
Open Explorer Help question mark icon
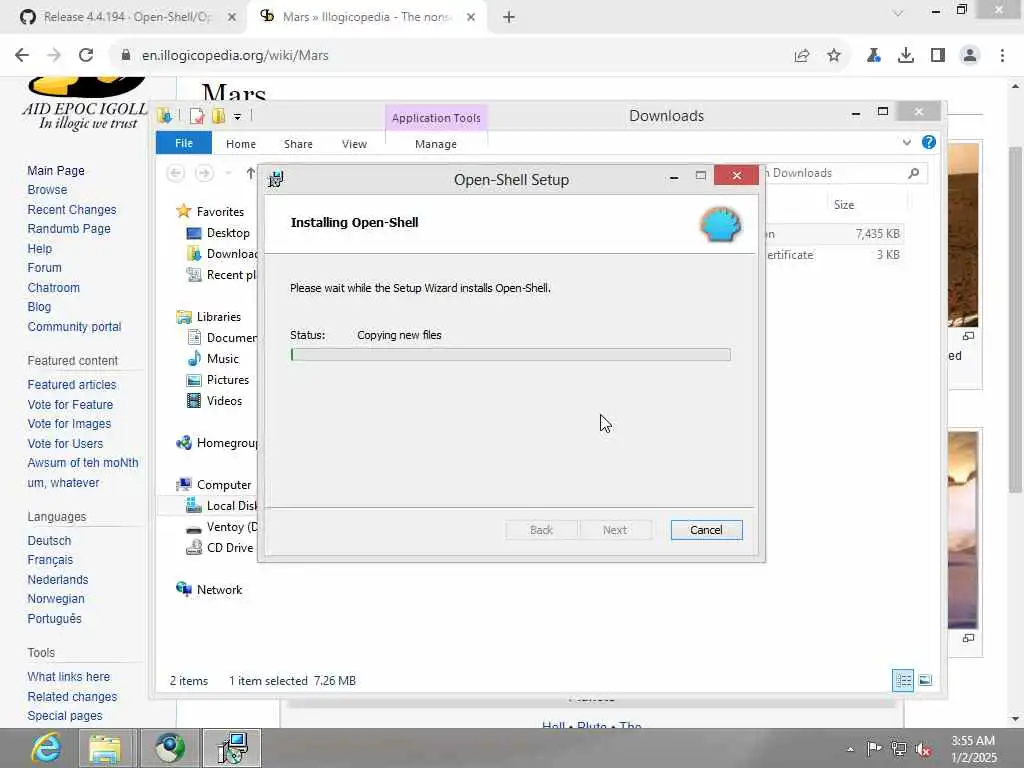(x=928, y=142)
